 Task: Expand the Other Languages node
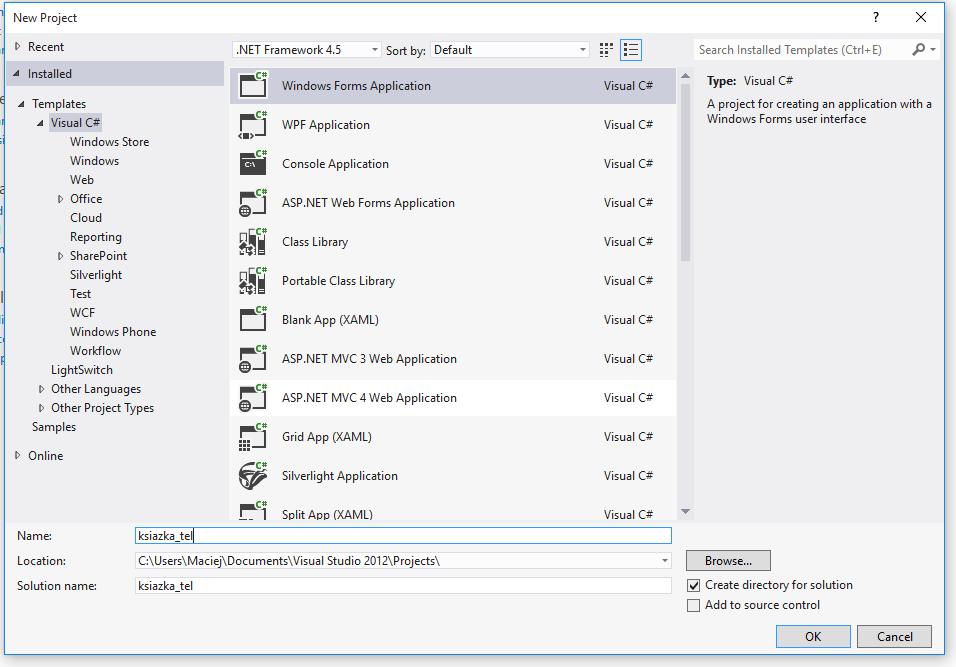pos(41,389)
